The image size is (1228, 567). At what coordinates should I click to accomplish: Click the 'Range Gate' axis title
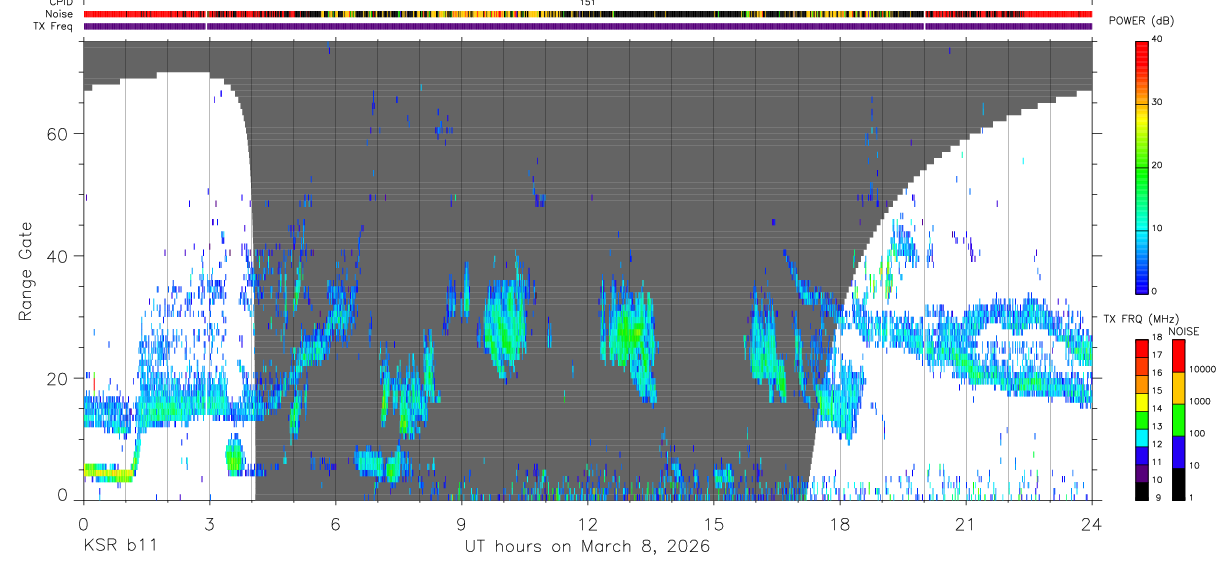(x=27, y=271)
